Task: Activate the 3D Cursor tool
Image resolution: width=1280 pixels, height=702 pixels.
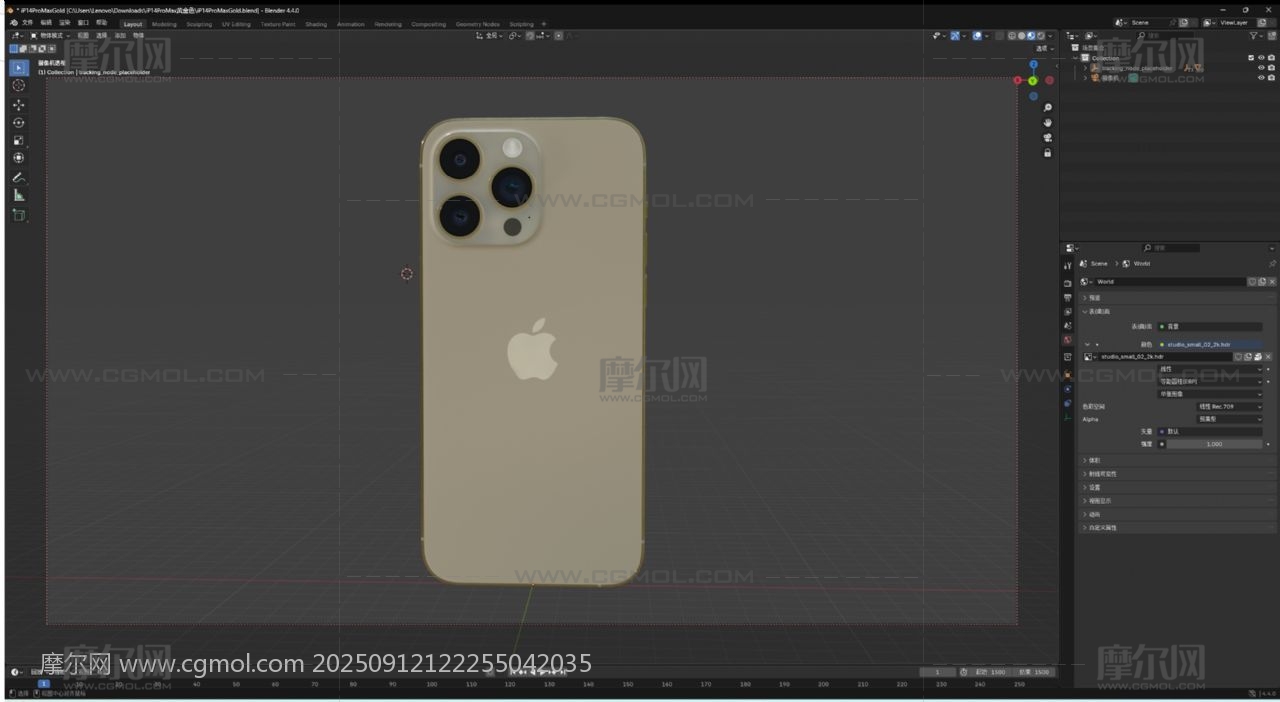Action: [18, 85]
